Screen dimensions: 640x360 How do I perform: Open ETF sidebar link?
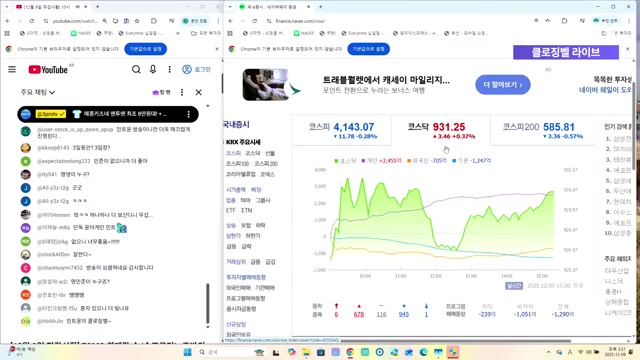(x=231, y=211)
